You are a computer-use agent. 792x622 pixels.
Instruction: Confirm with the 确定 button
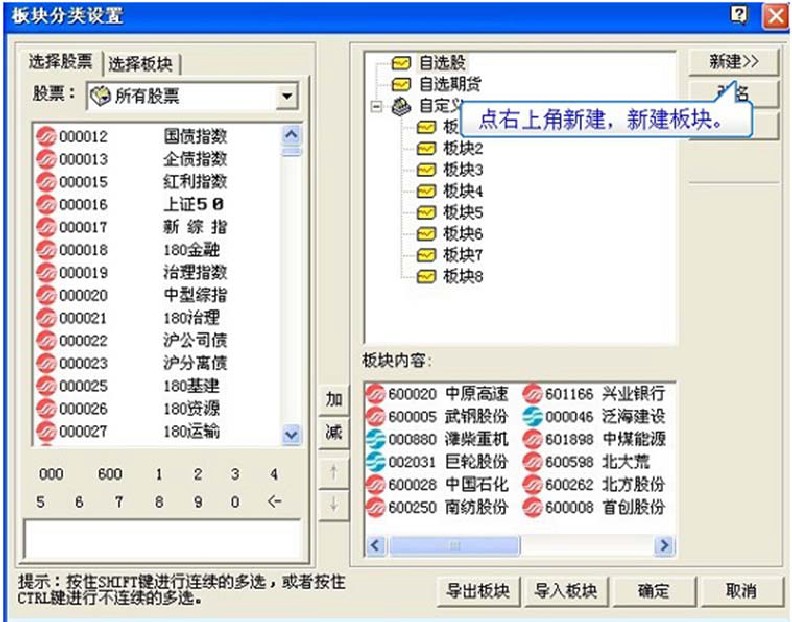tap(653, 591)
